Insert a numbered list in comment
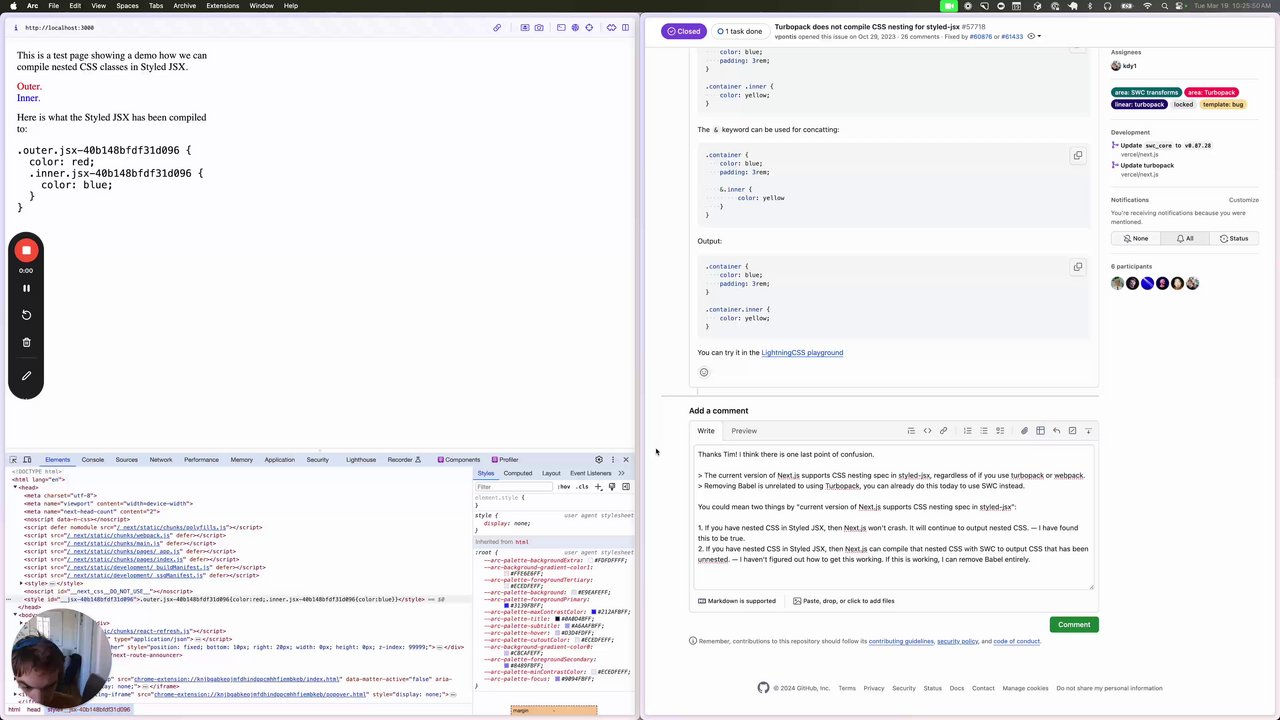 coord(967,431)
